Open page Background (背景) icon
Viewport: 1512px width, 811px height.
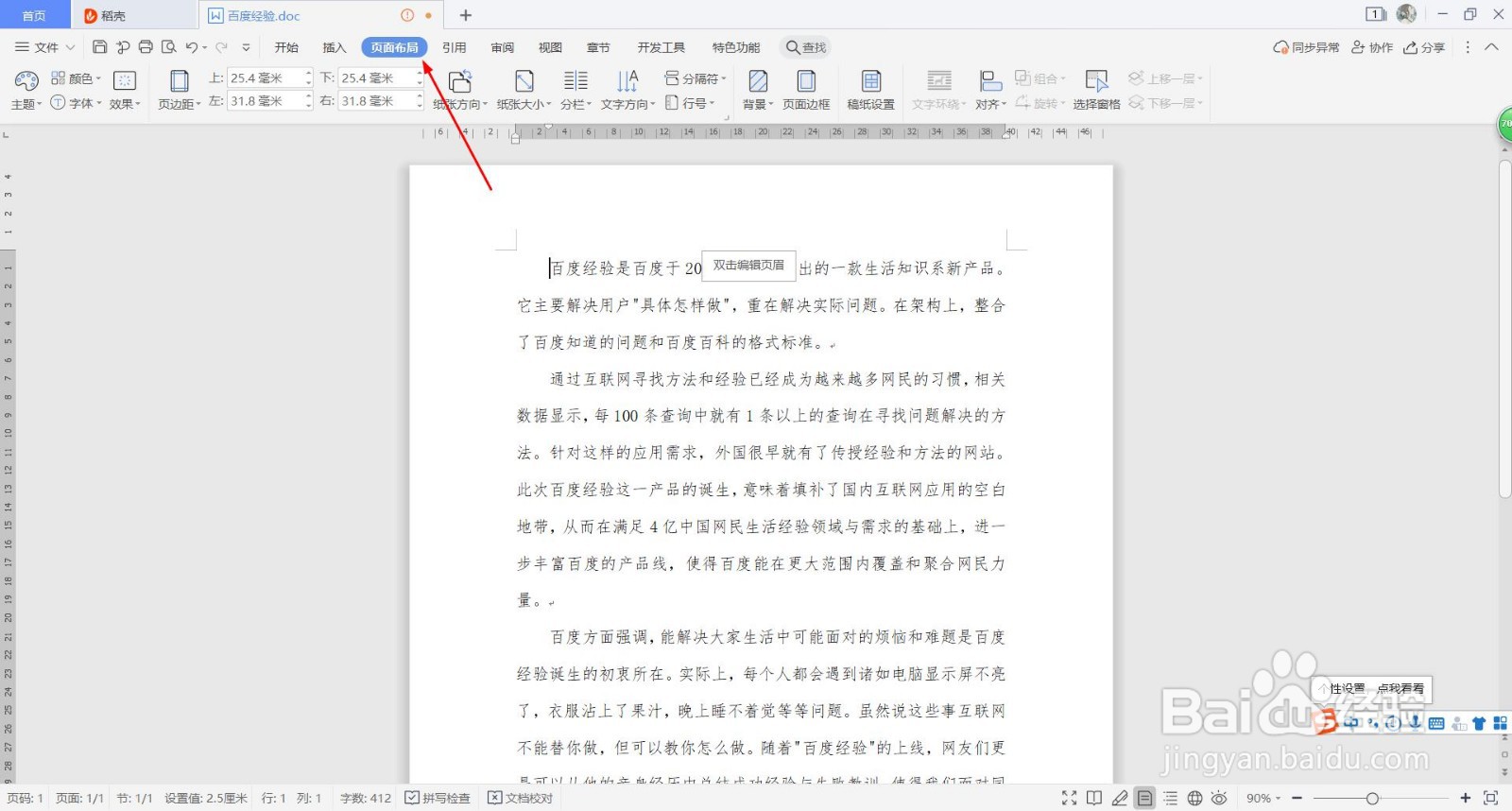758,81
